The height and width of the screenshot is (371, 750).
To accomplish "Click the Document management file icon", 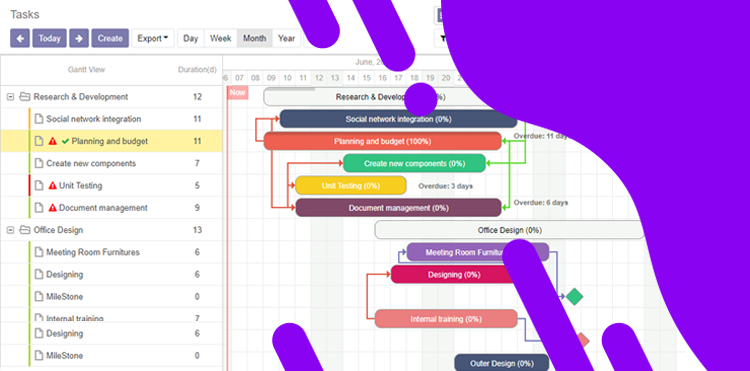I will pyautogui.click(x=39, y=208).
